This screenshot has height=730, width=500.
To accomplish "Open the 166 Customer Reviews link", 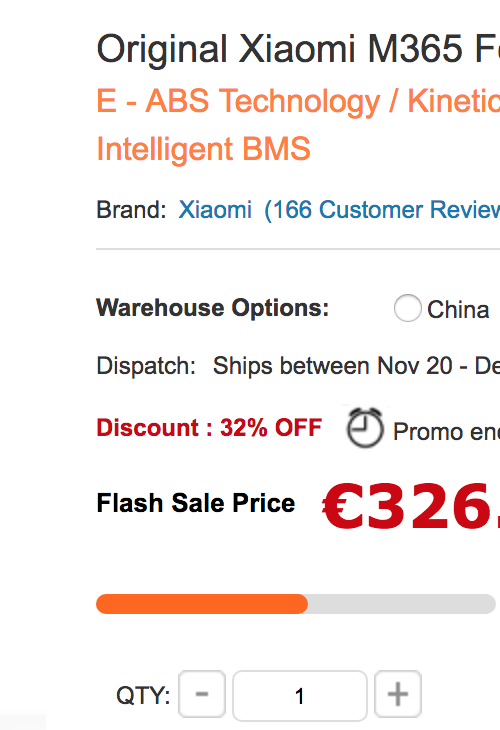I will (382, 210).
